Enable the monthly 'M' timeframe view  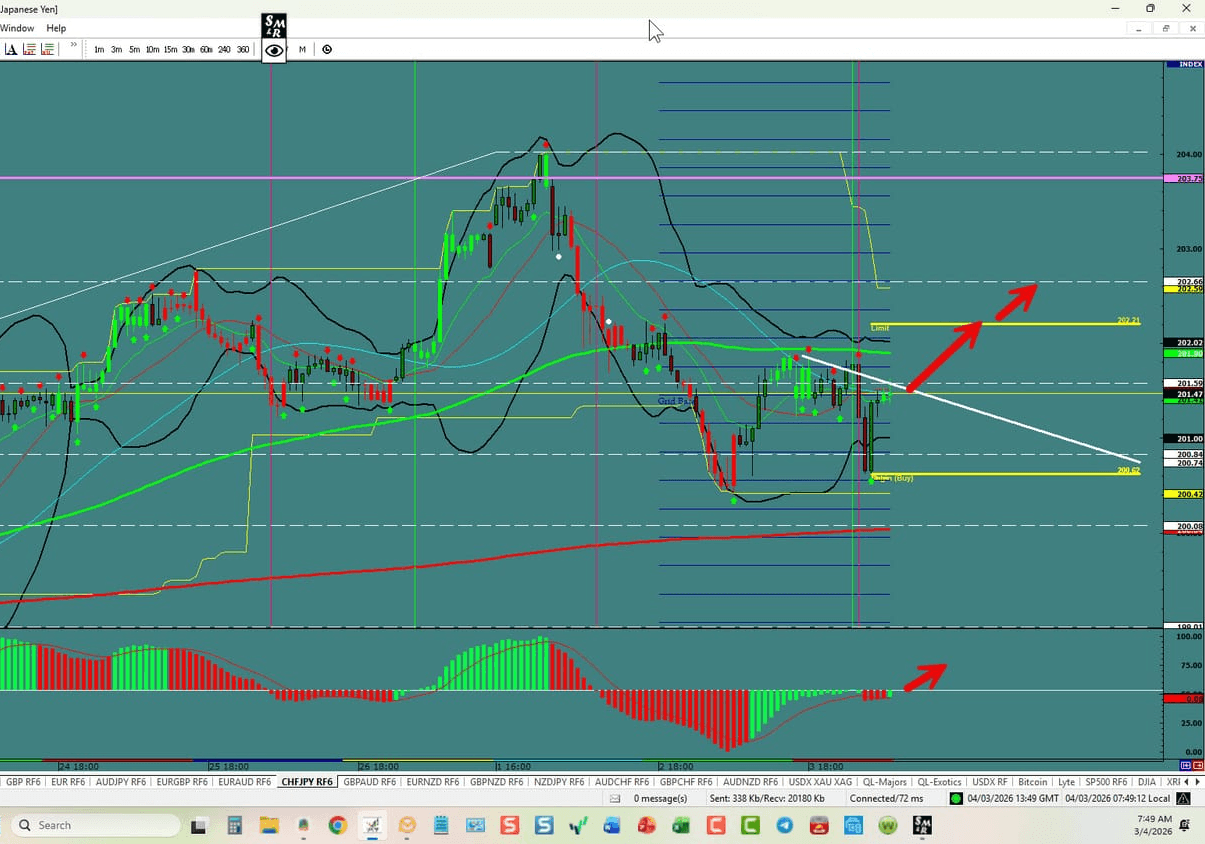point(302,49)
